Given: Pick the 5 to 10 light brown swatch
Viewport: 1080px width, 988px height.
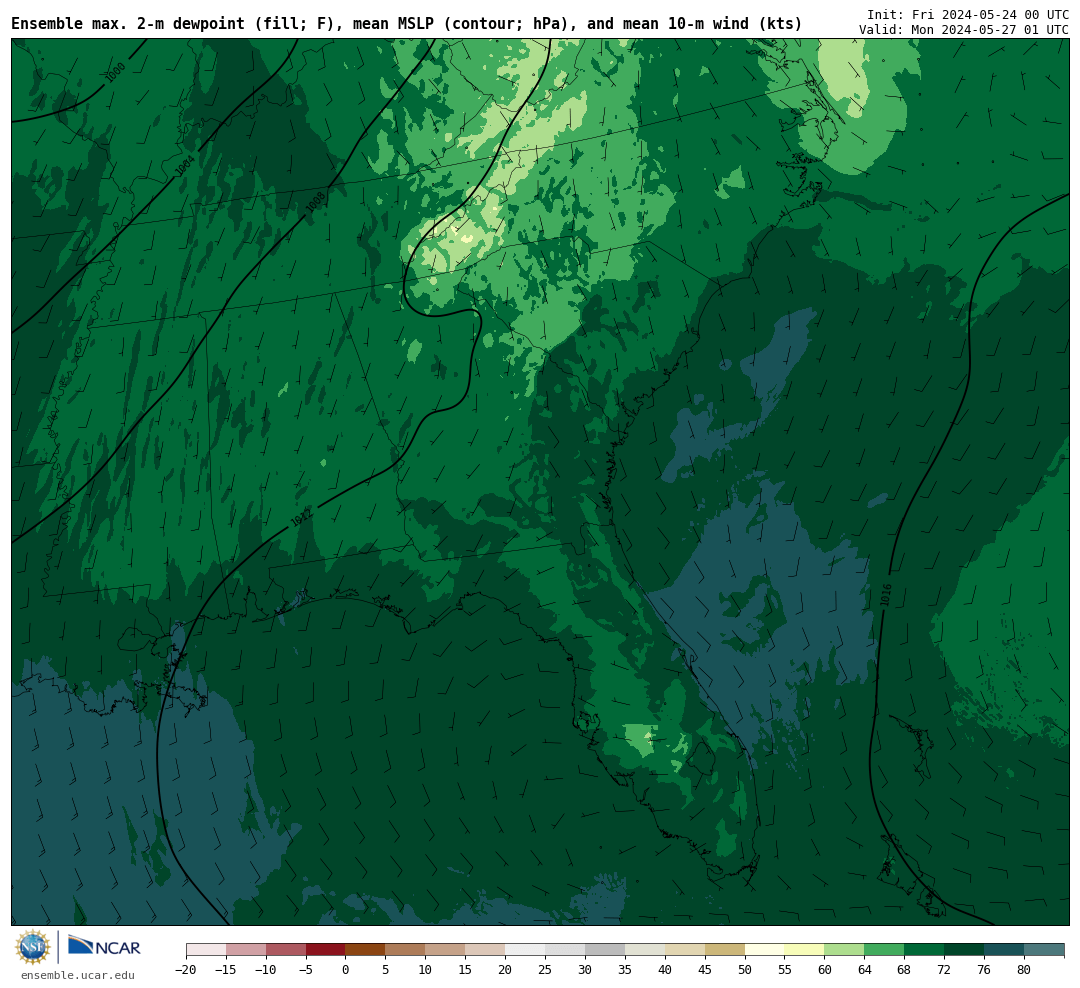Looking at the screenshot, I should click(406, 950).
